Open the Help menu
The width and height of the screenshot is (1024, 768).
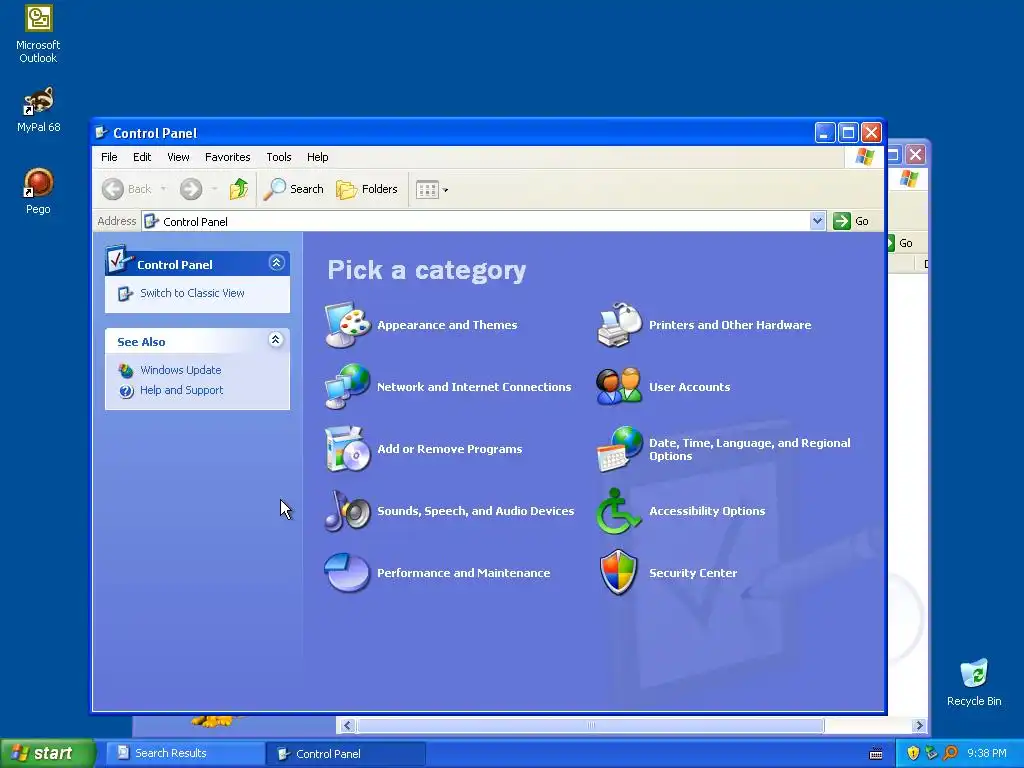point(317,157)
